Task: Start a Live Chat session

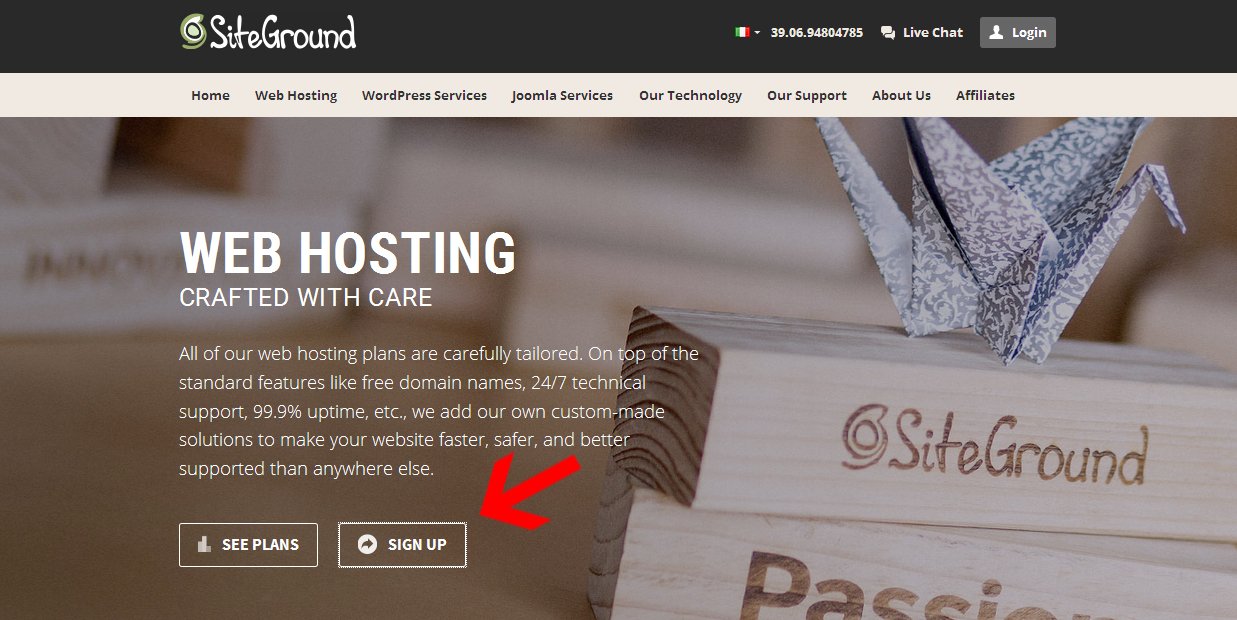Action: (921, 32)
